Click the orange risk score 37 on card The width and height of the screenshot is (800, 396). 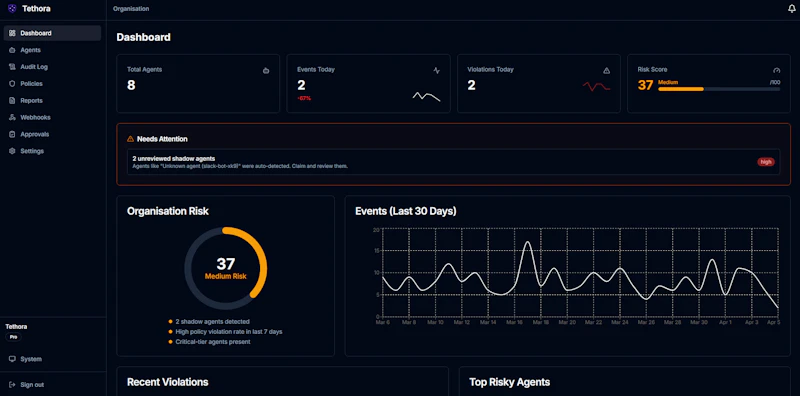point(645,85)
